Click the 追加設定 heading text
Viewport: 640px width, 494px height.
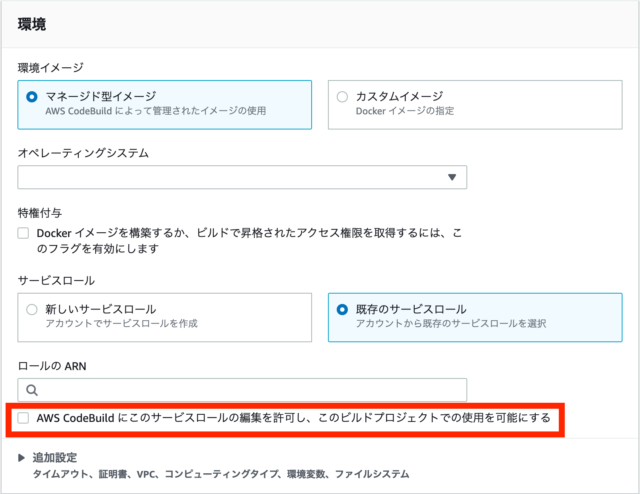(55, 458)
